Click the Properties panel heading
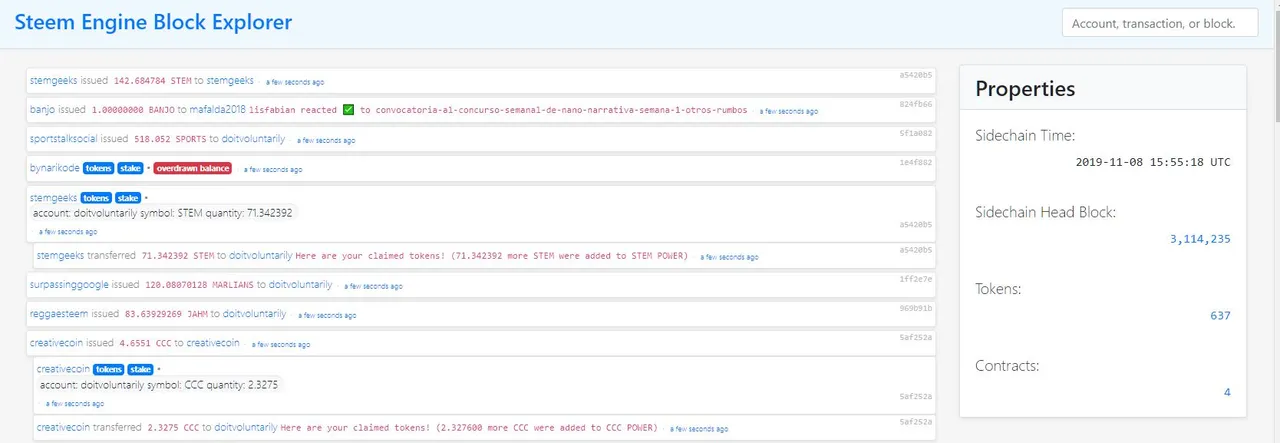This screenshot has height=443, width=1280. point(1025,88)
